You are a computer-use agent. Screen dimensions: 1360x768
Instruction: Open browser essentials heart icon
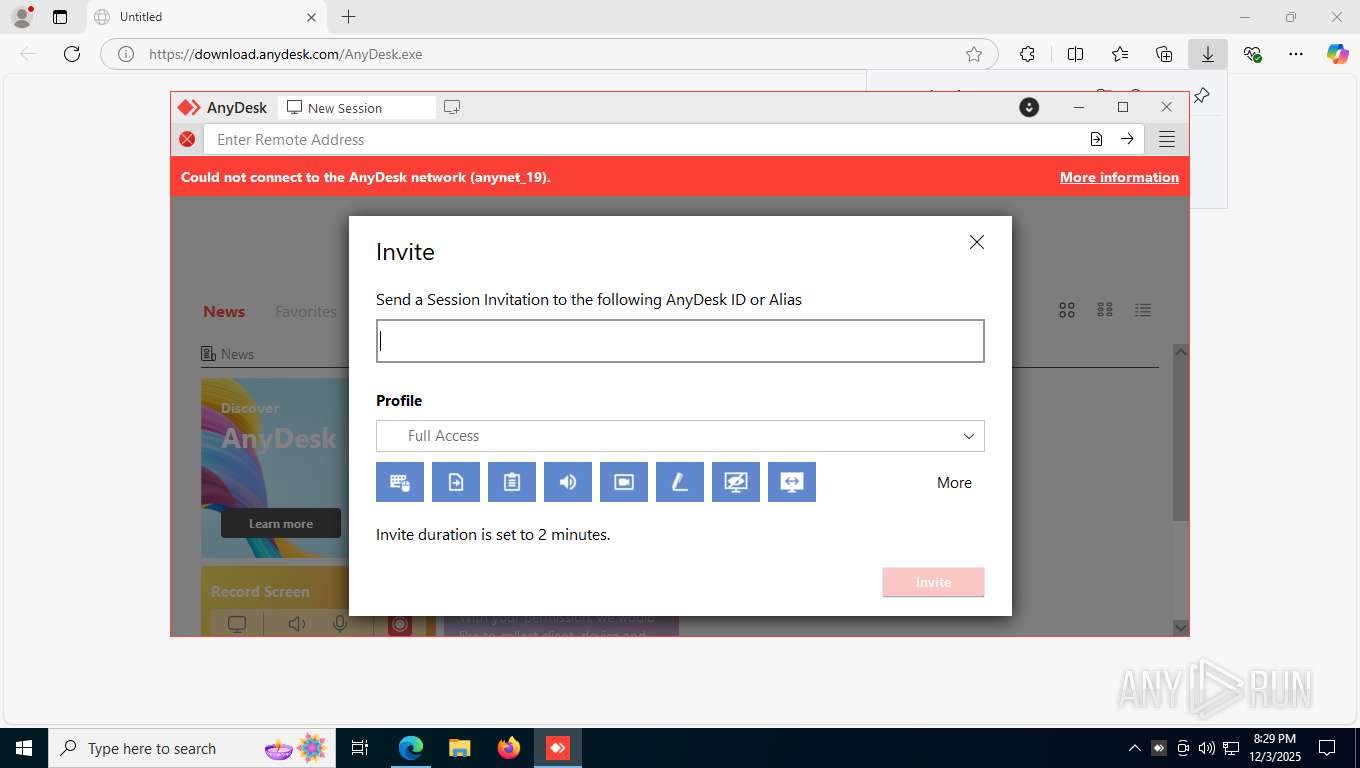click(1252, 54)
